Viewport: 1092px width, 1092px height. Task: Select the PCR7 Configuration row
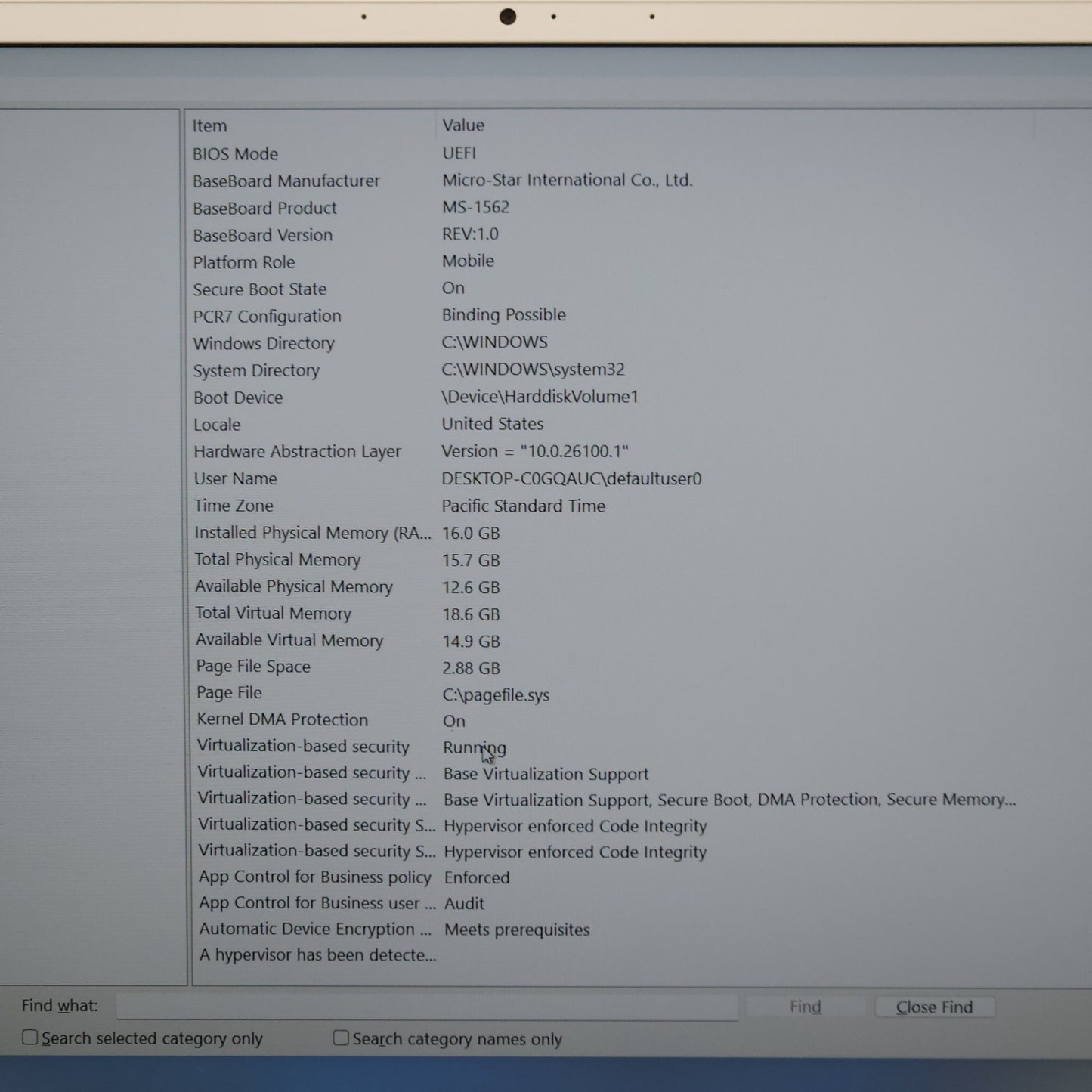tap(267, 317)
